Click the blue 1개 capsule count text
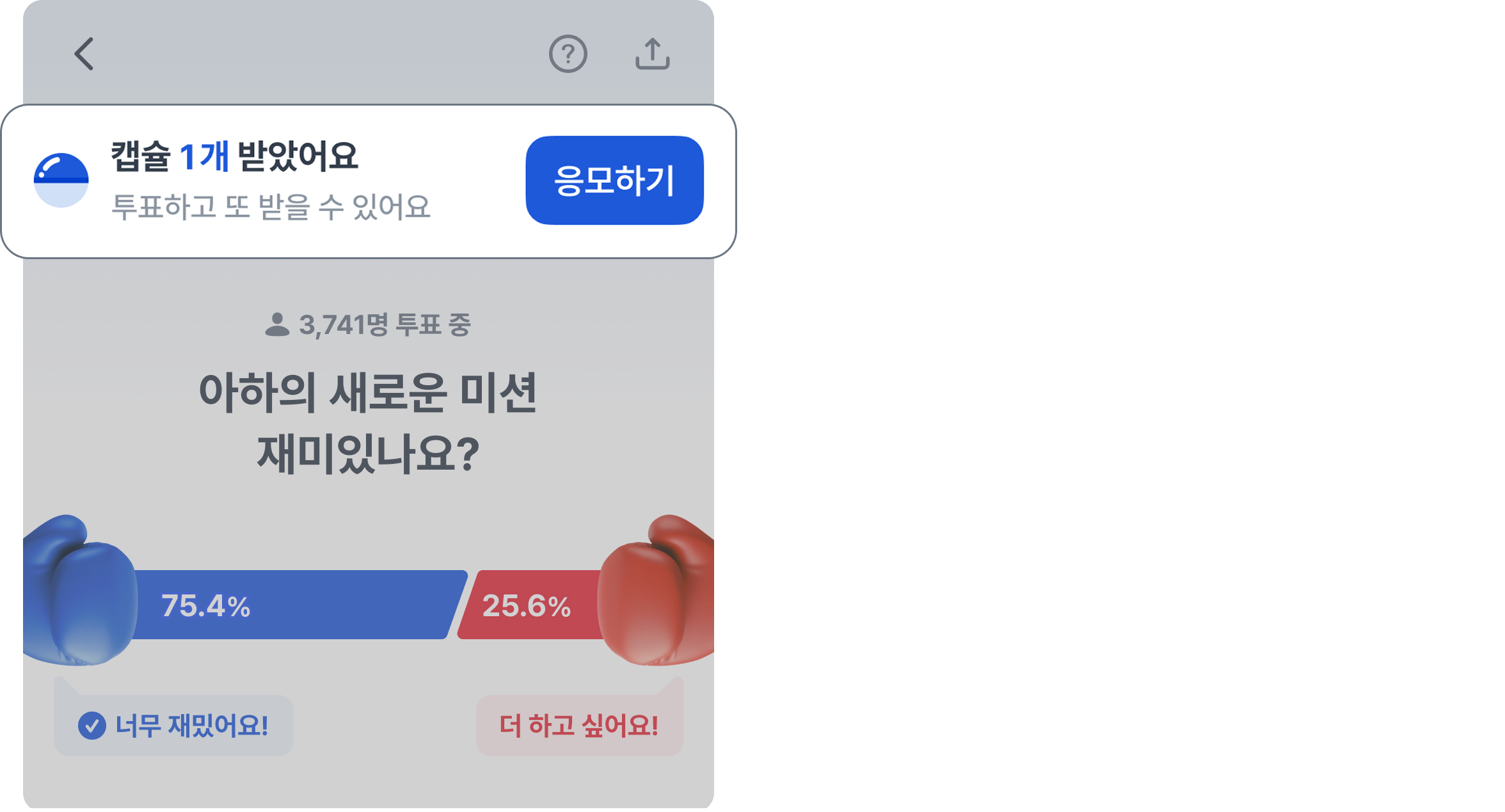Viewport: 1505px width, 812px height. [204, 157]
